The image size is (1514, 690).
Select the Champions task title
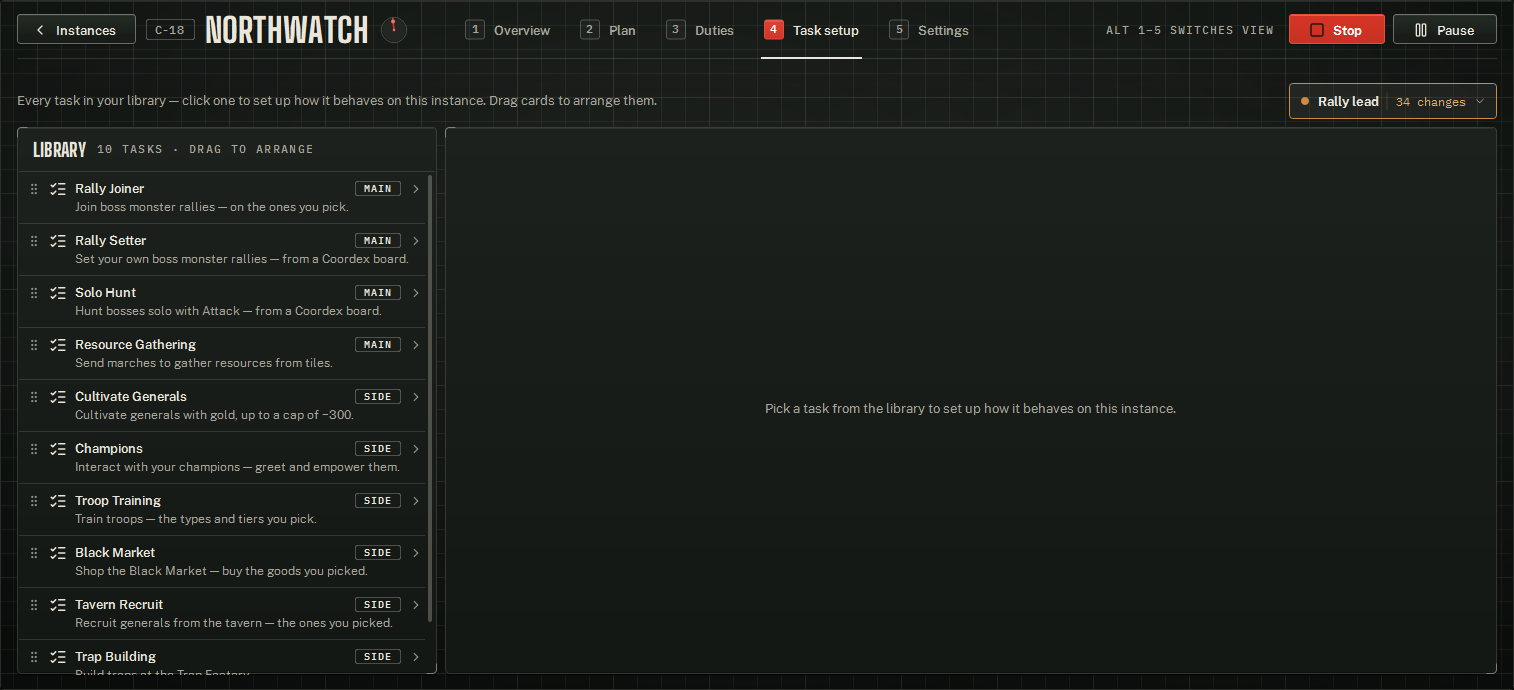point(109,448)
